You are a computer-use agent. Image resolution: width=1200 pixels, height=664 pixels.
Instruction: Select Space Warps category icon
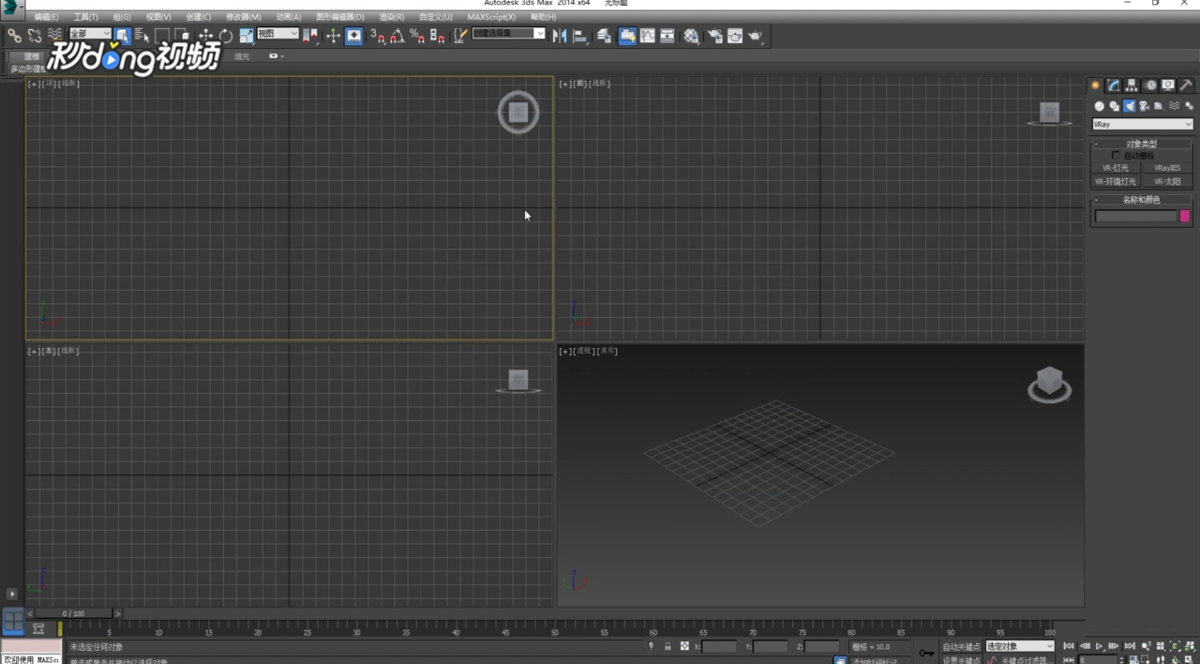(x=1174, y=106)
